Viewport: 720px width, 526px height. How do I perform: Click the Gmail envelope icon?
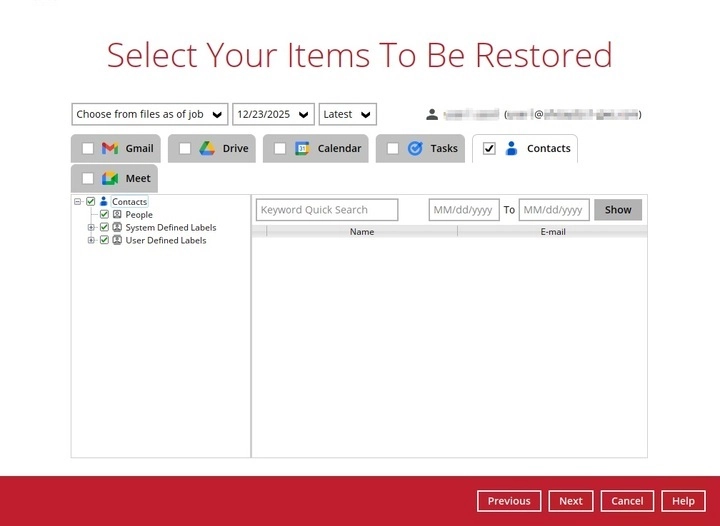point(110,149)
